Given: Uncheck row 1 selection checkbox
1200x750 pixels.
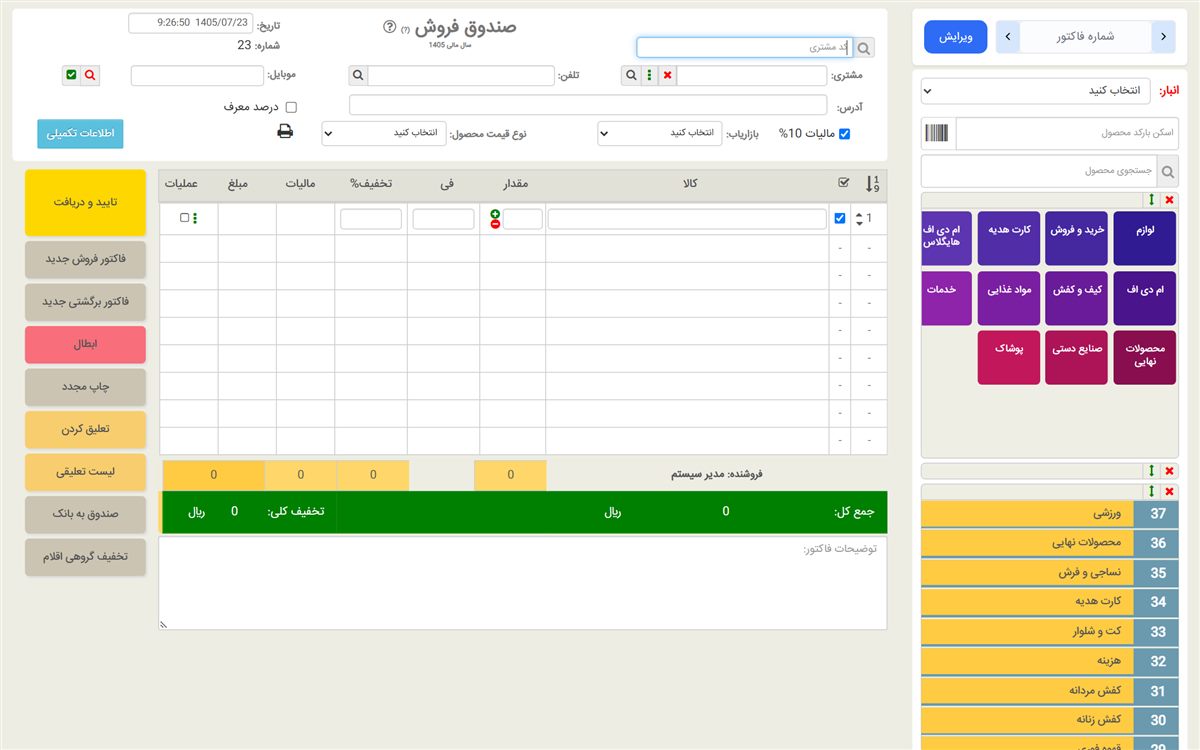Looking at the screenshot, I should point(839,218).
